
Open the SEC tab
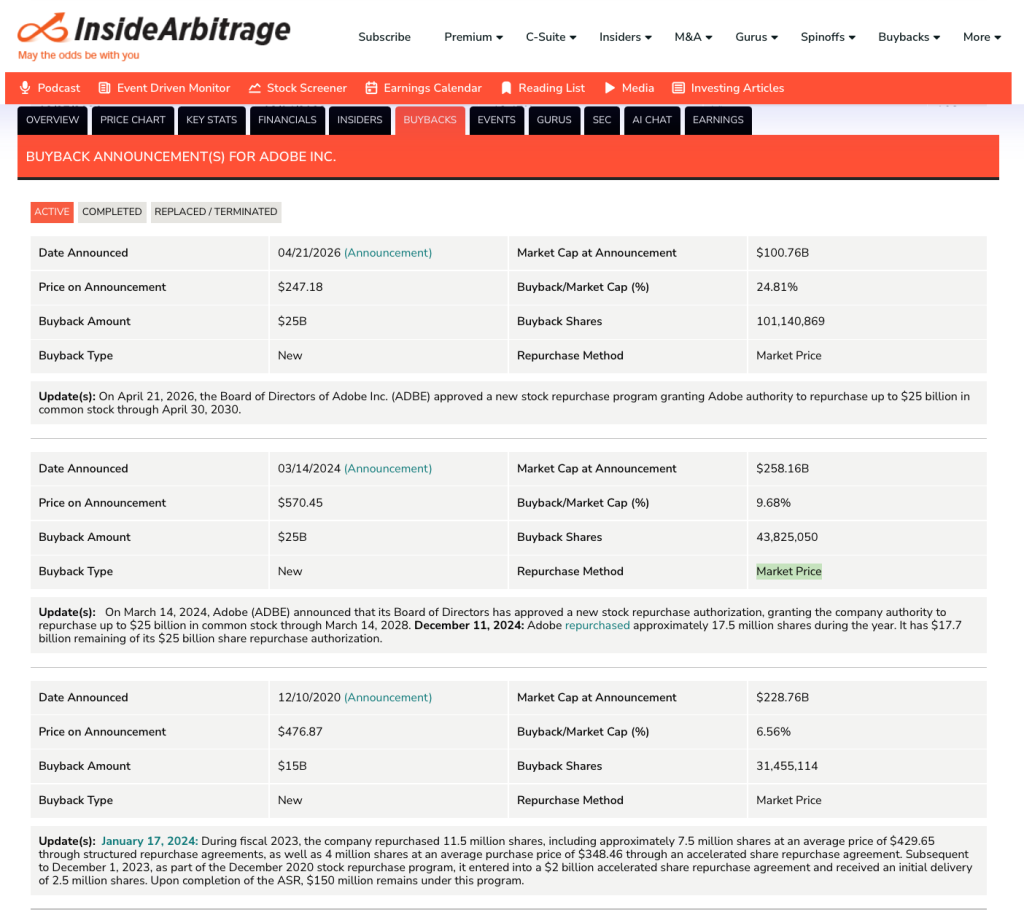click(x=601, y=120)
